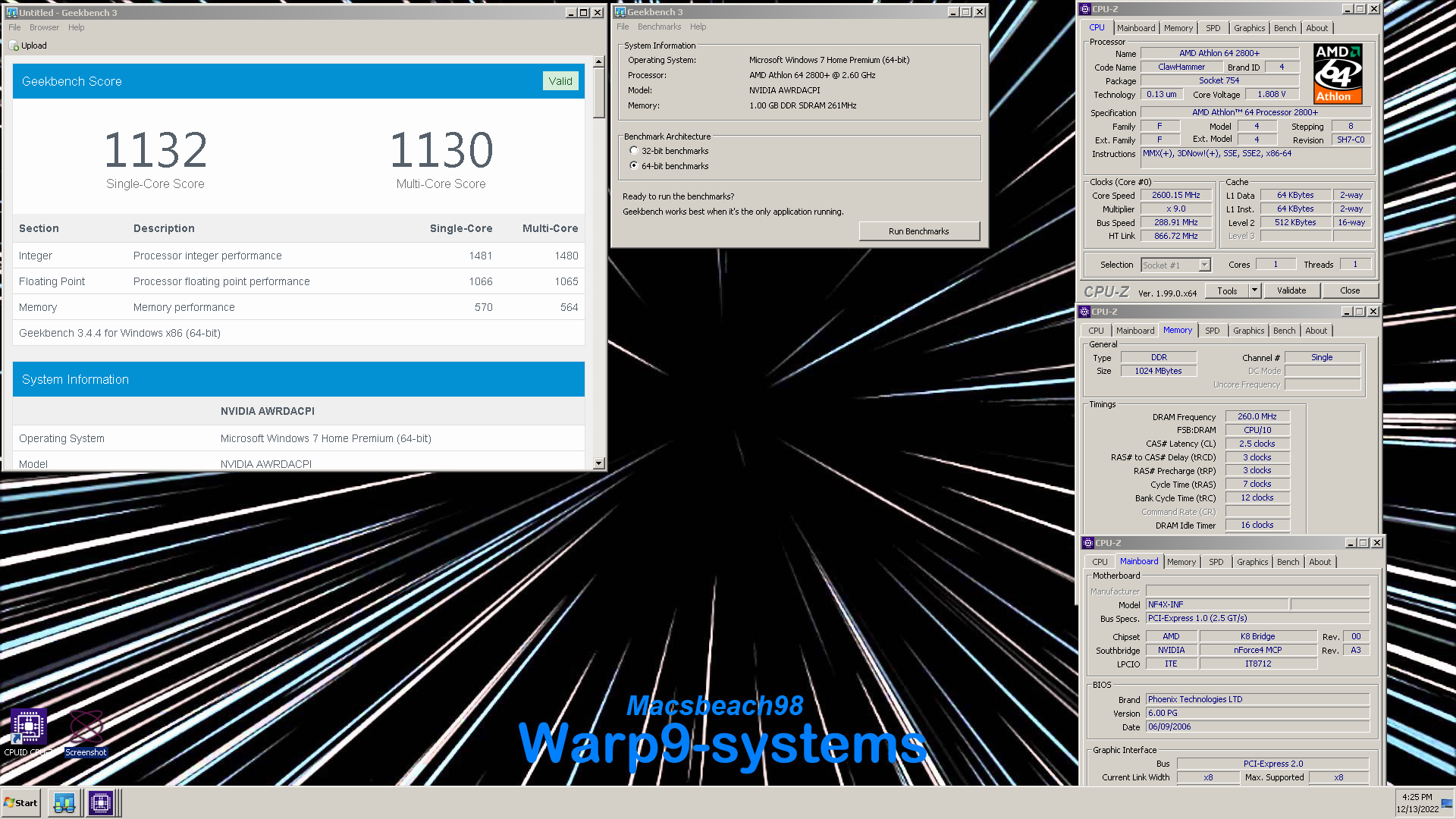Open the CPUID CPU-Z desktop shortcut icon

pyautogui.click(x=28, y=727)
